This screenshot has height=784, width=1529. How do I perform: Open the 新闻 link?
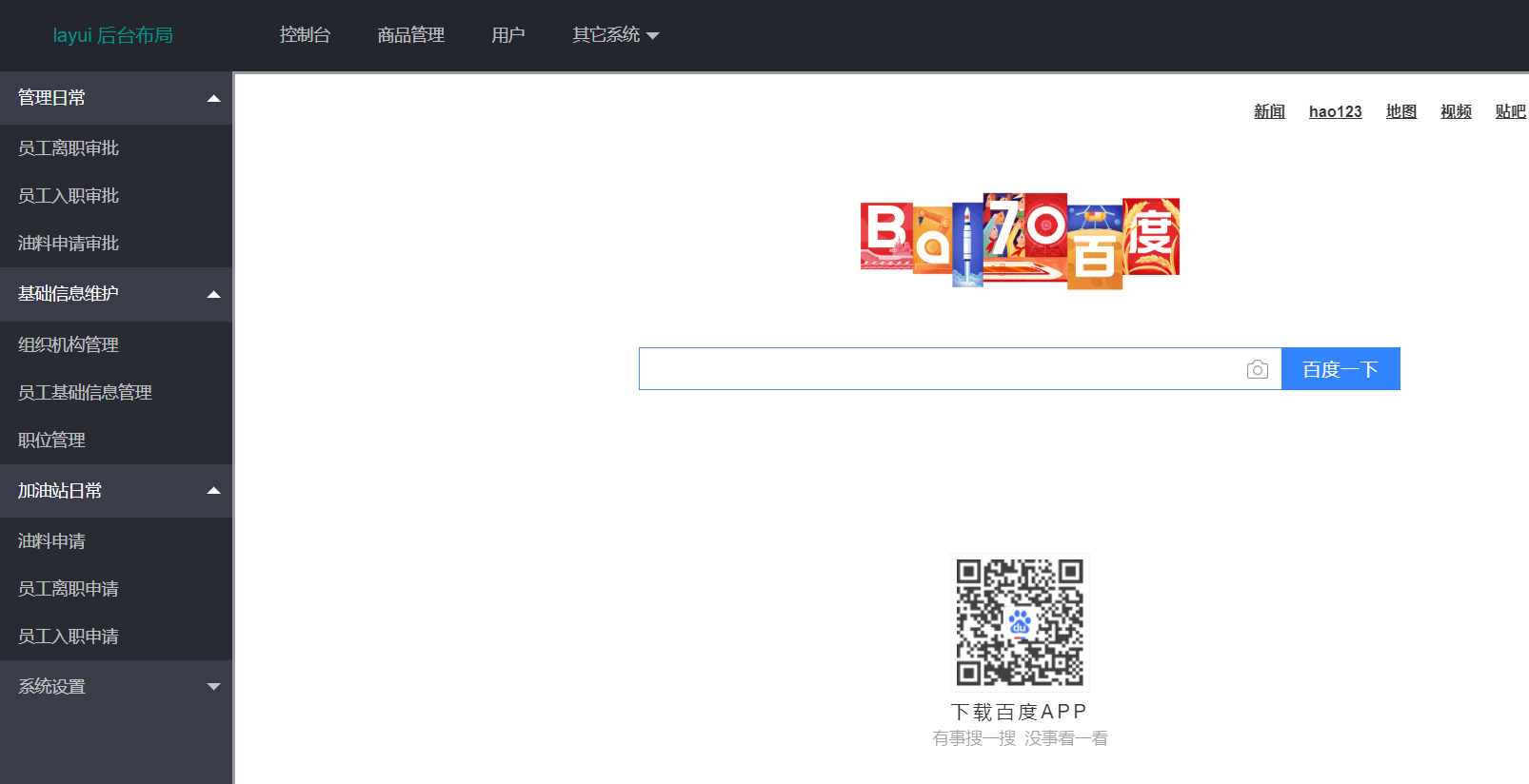point(1269,111)
